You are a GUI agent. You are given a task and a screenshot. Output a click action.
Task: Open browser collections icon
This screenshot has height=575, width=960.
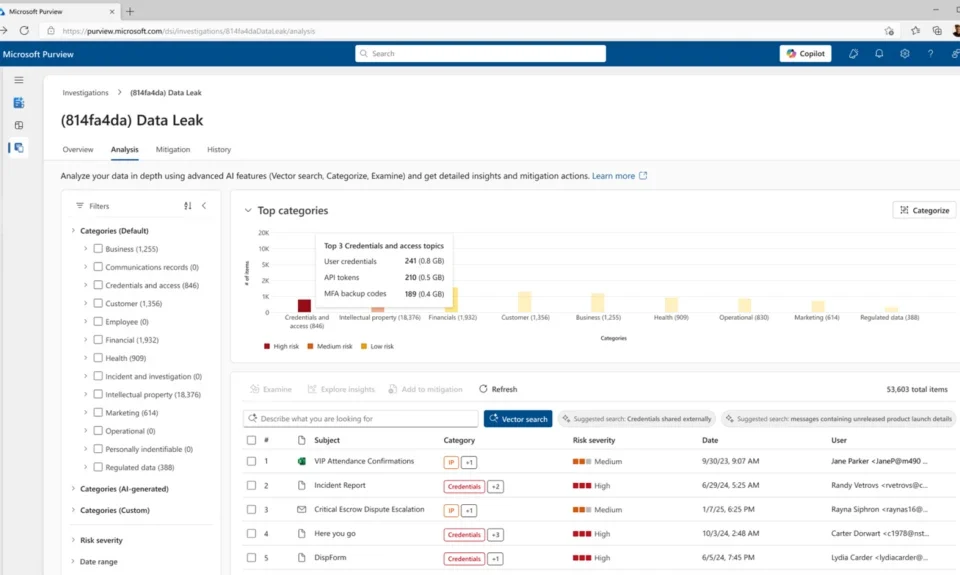[x=937, y=31]
